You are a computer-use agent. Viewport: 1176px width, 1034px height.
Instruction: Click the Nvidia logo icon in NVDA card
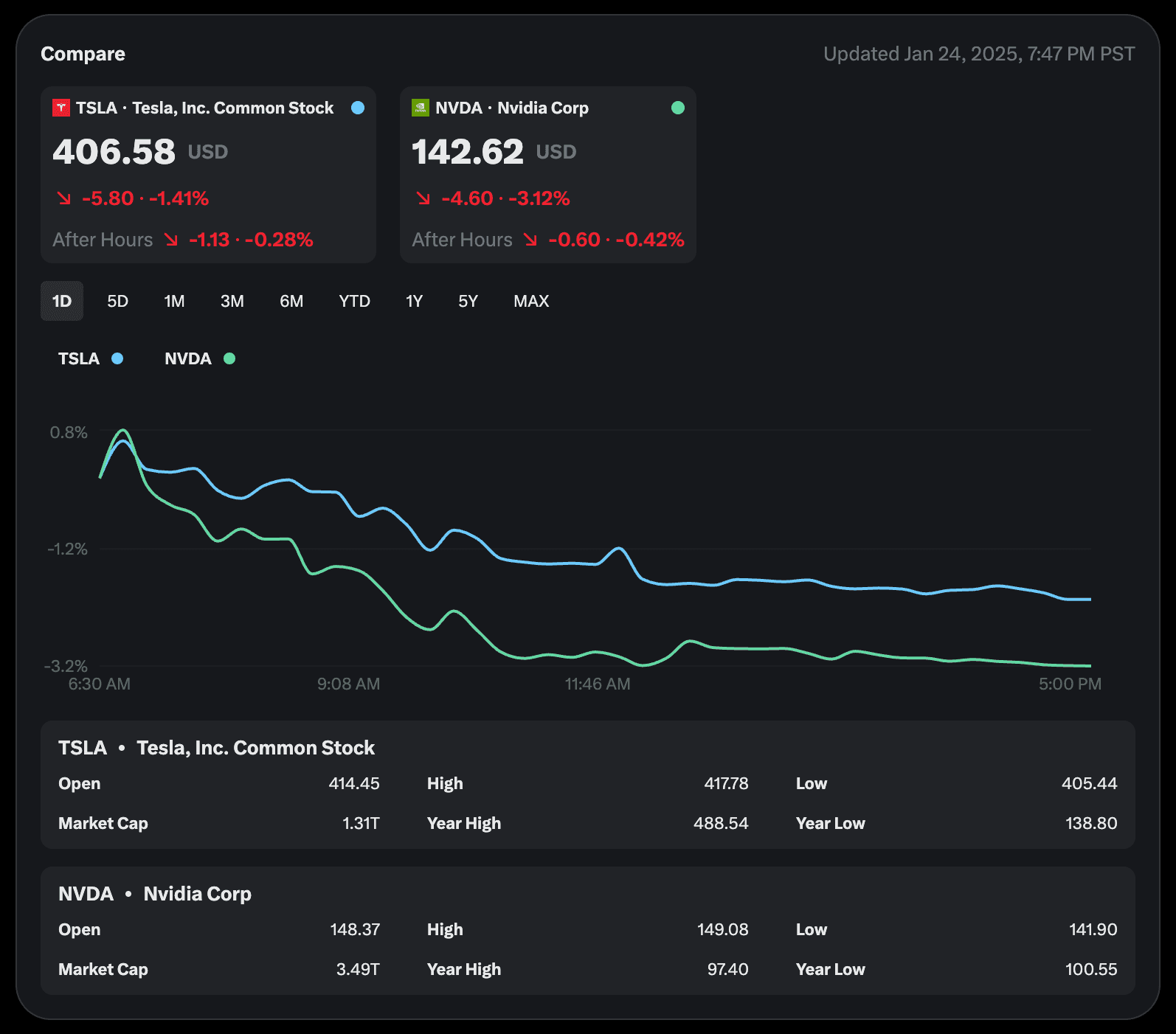pos(421,108)
